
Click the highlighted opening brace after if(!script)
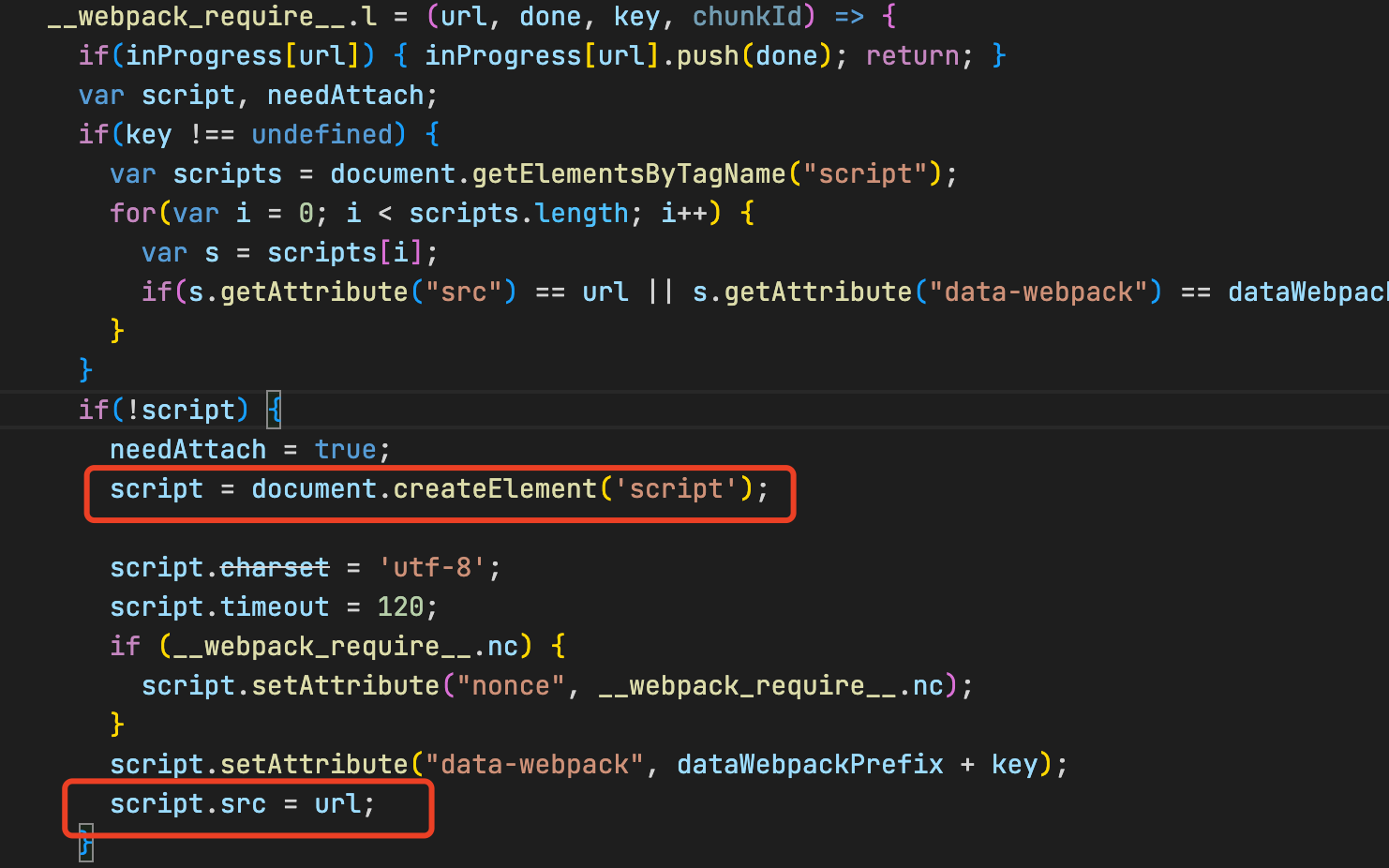coord(274,410)
